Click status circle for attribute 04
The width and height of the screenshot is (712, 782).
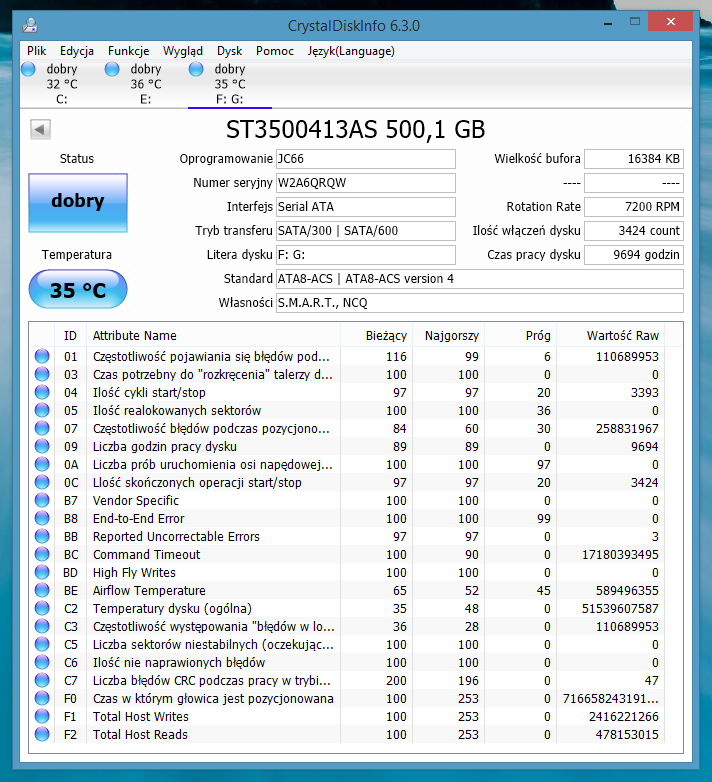pos(42,392)
